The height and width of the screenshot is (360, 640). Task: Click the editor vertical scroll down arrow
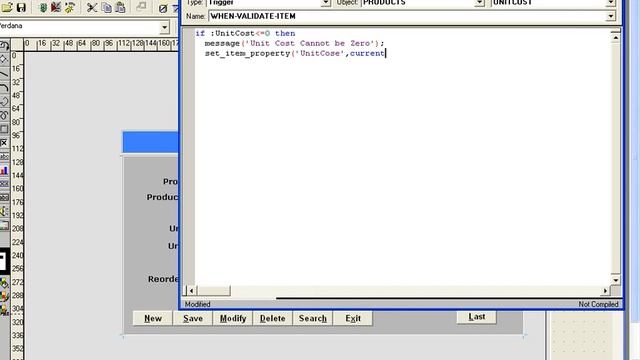click(616, 280)
